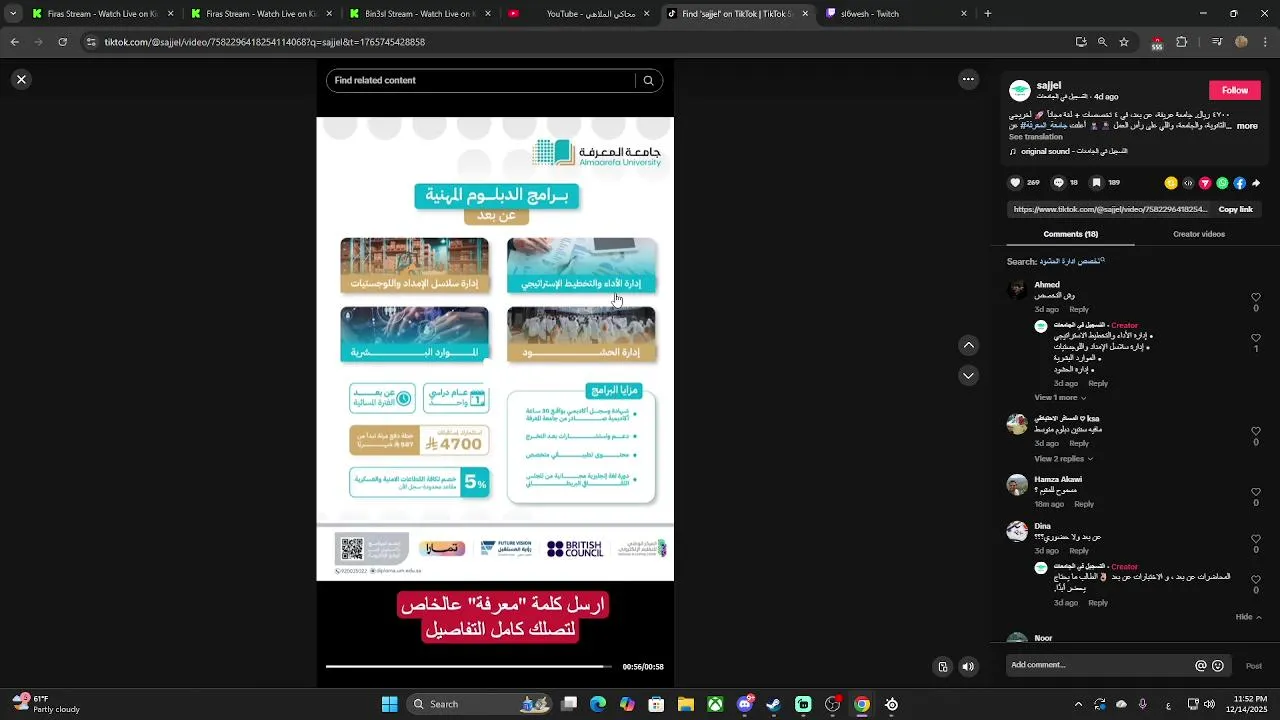Open a new browser tab

(988, 14)
